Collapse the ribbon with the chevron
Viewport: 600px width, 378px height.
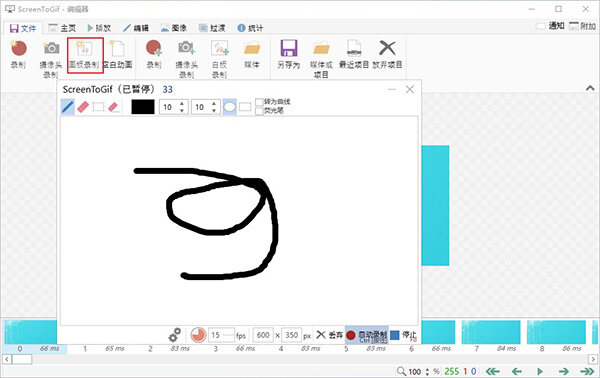coord(590,88)
